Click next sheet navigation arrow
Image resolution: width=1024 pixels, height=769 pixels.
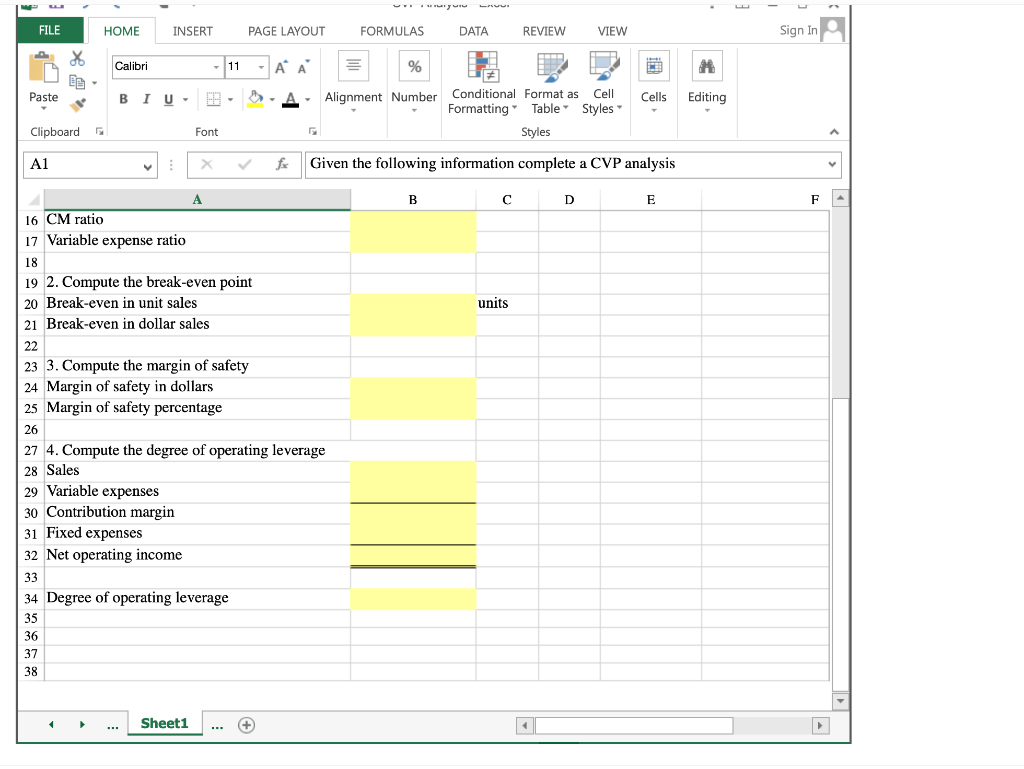point(82,725)
